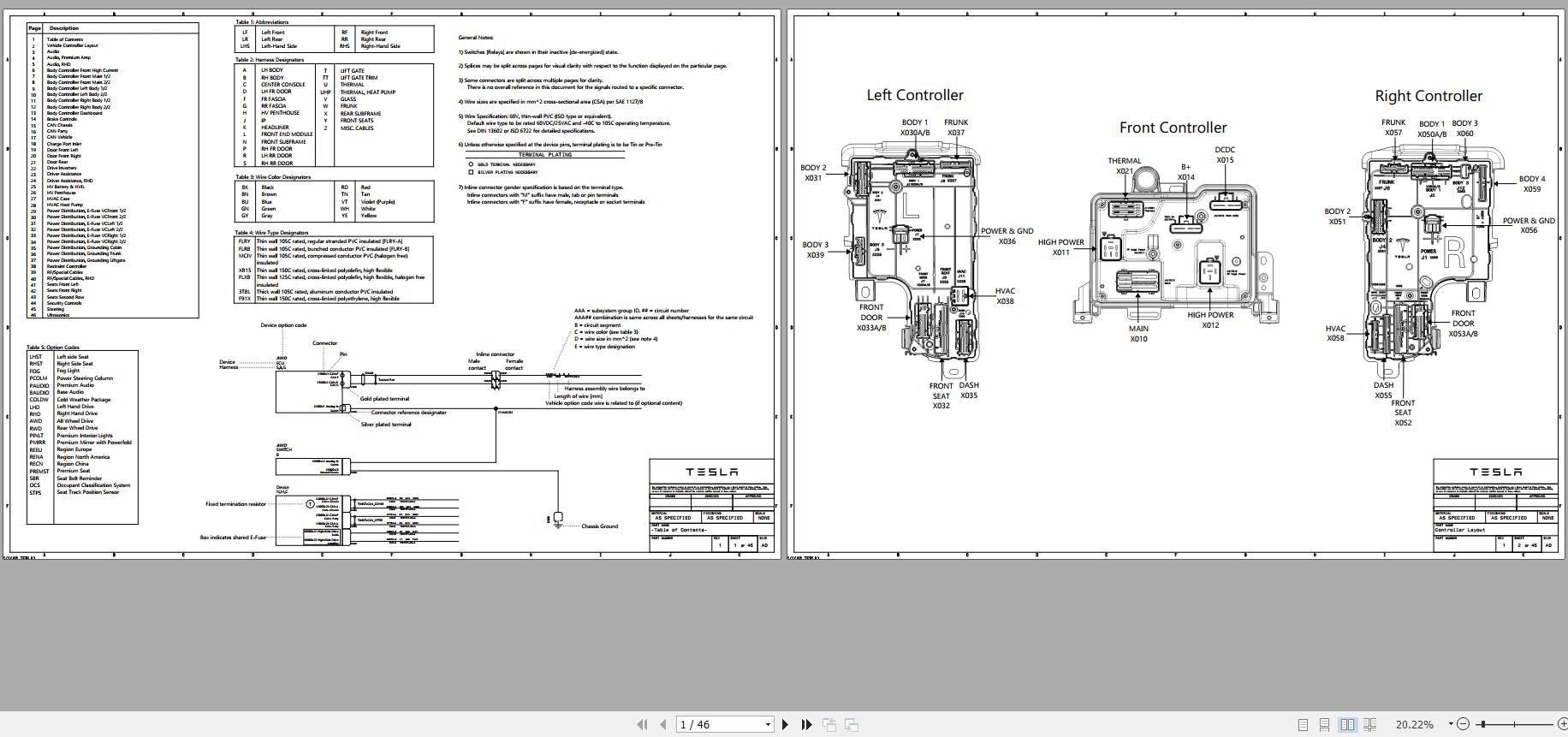Zoom out with the minus button

[x=1464, y=724]
